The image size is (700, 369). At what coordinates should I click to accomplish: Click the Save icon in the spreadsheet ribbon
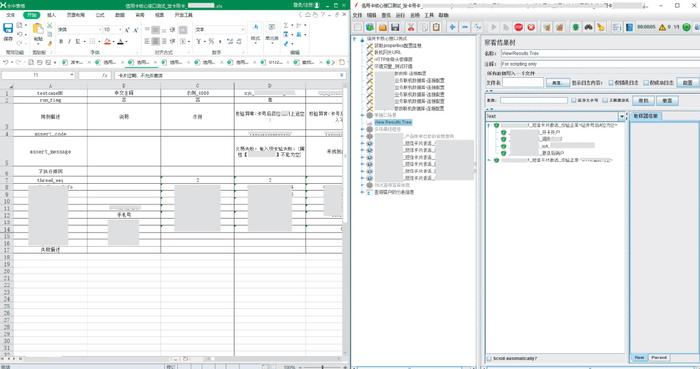[8, 29]
